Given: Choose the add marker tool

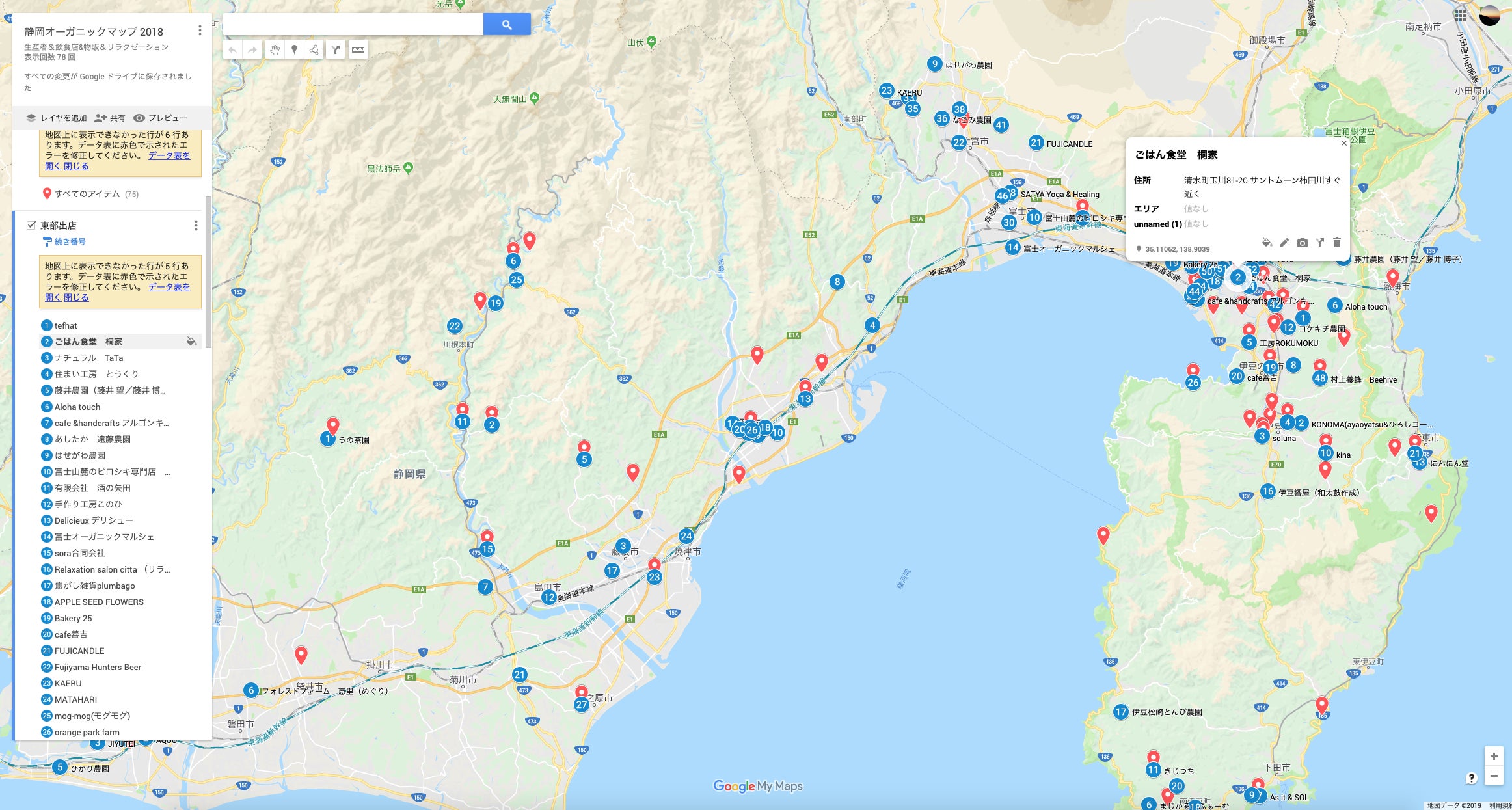Looking at the screenshot, I should [x=295, y=49].
